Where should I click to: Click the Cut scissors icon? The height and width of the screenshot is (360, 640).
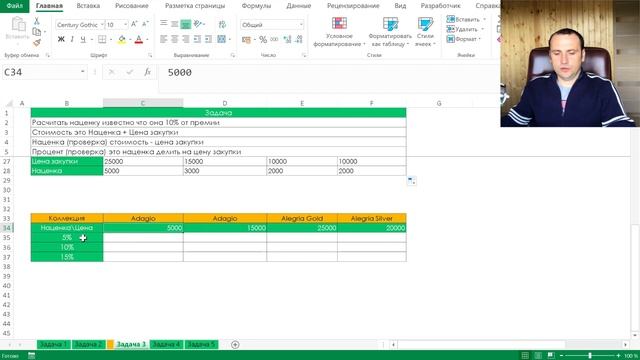click(36, 21)
